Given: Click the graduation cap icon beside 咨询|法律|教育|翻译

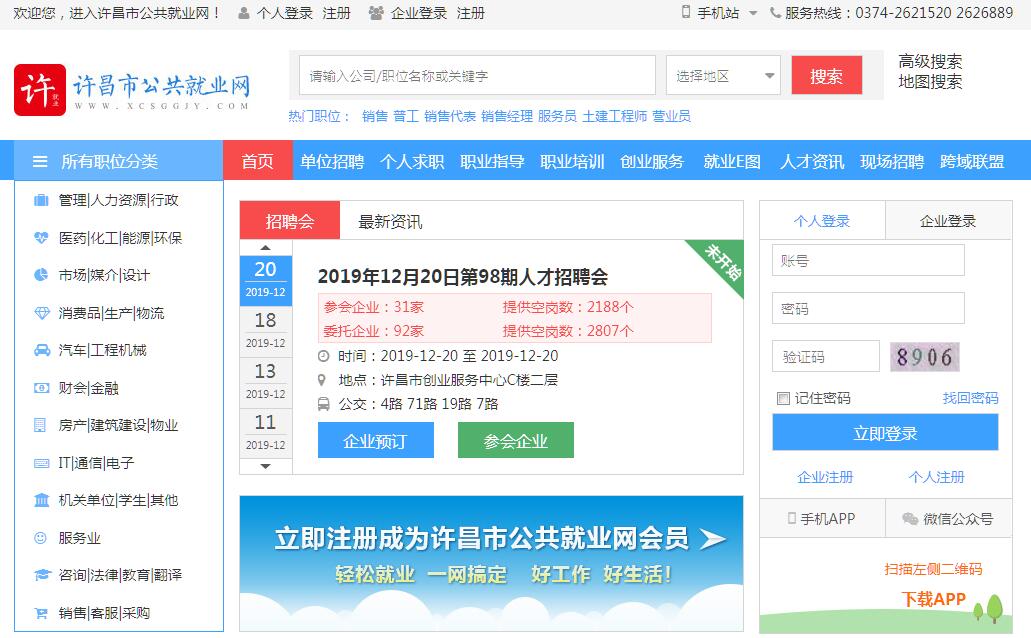Looking at the screenshot, I should (x=41, y=575).
